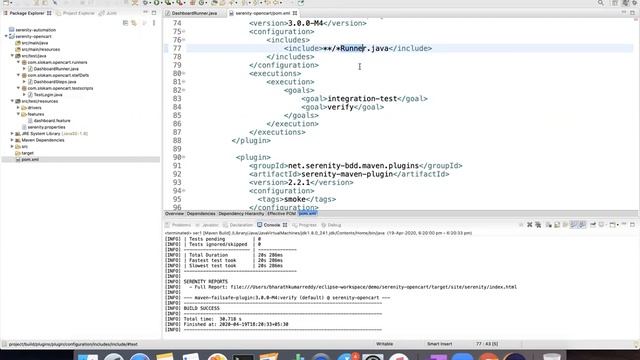This screenshot has width=640, height=360.
Task: Open the Display Selected Console icon
Action: click(x=601, y=225)
